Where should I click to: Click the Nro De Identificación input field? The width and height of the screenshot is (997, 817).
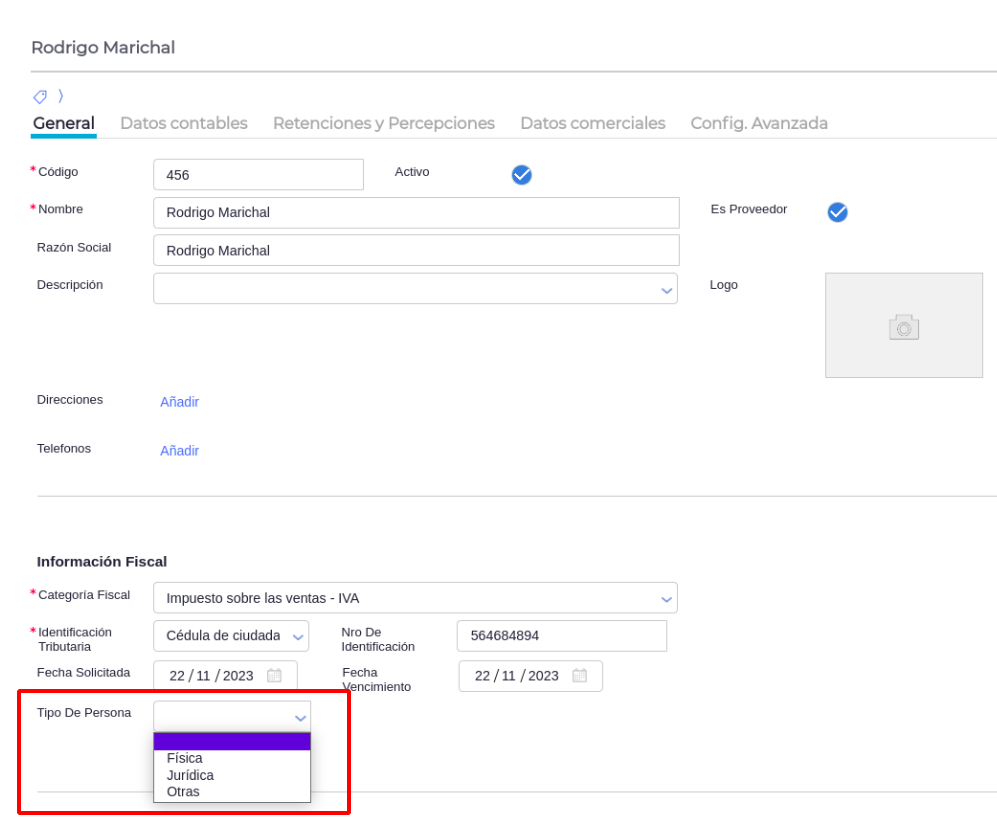click(x=561, y=636)
